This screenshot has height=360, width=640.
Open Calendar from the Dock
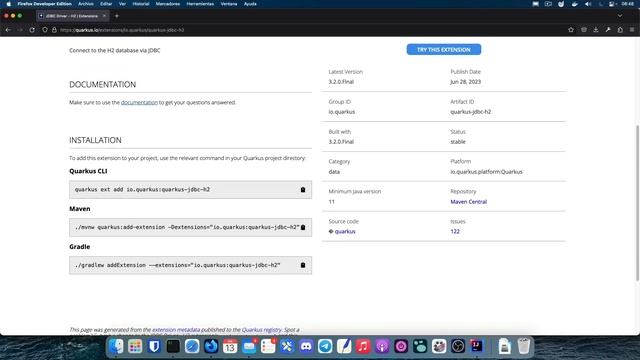[x=230, y=347]
